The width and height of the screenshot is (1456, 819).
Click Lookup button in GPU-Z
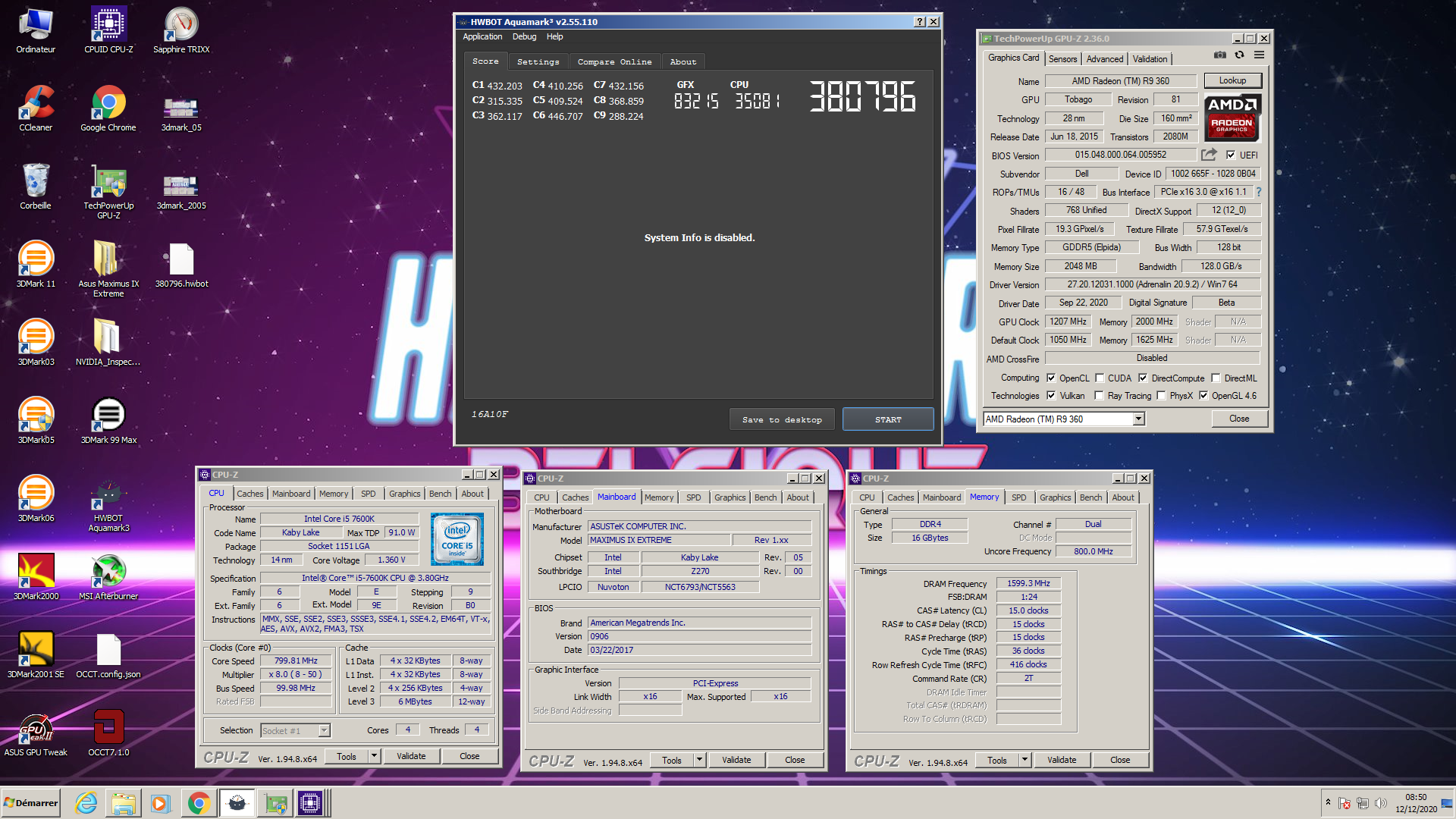(x=1232, y=80)
